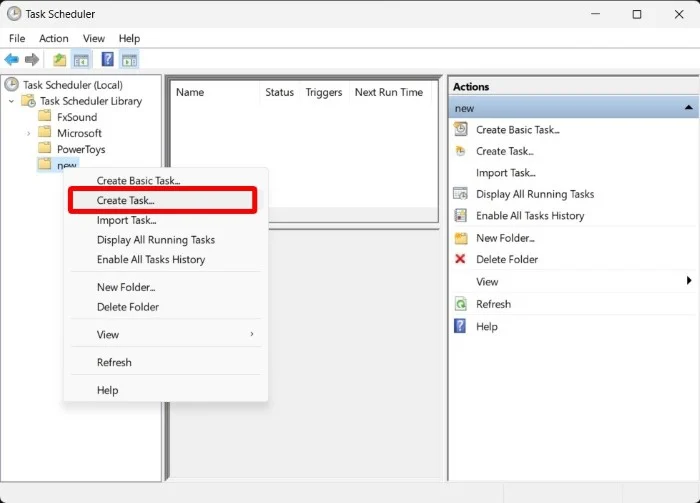Click the Next Run Time column header
The height and width of the screenshot is (503, 700).
(x=388, y=92)
